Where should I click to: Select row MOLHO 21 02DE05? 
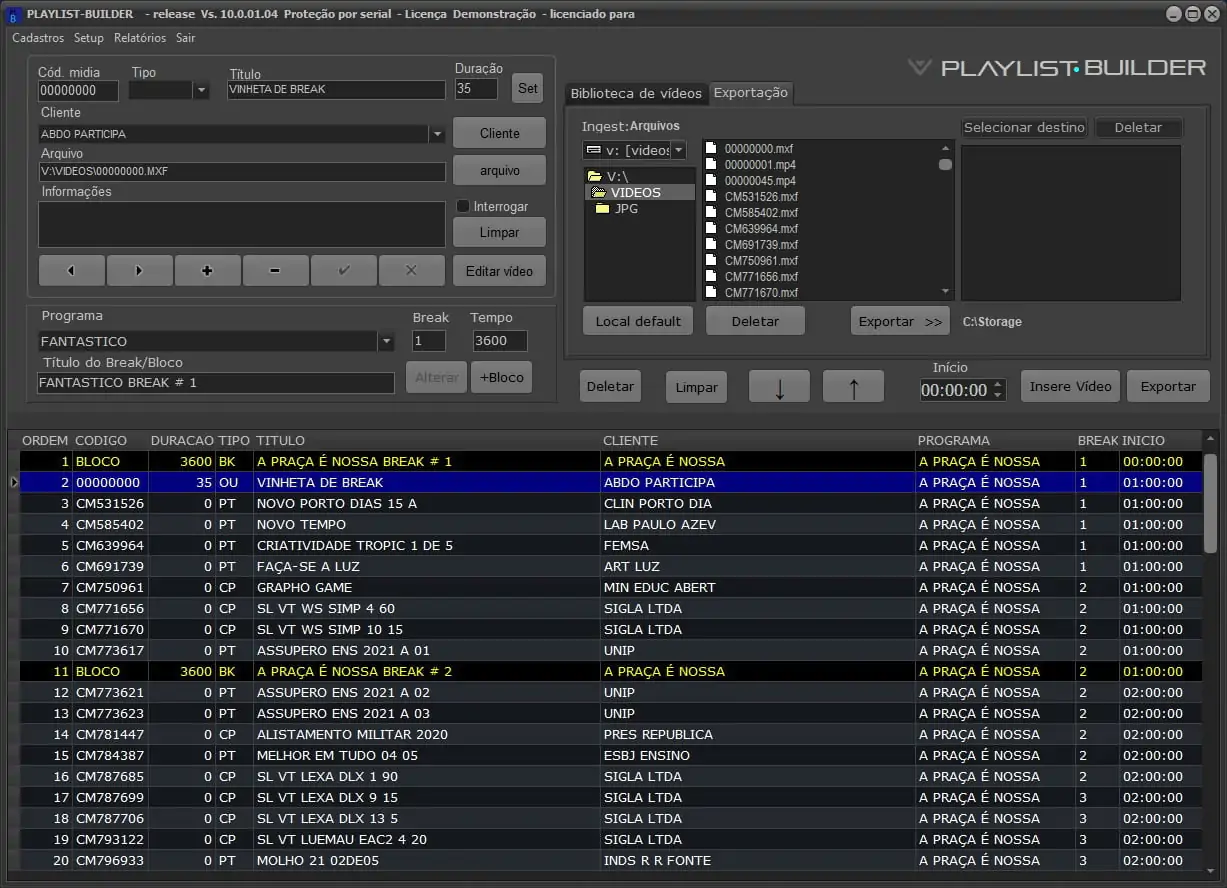click(x=611, y=861)
